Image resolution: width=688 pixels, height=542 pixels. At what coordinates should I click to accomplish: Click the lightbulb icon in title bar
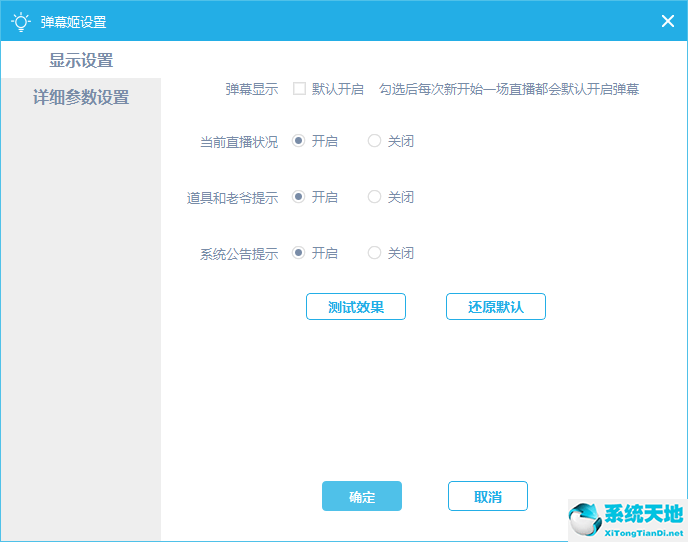point(21,22)
